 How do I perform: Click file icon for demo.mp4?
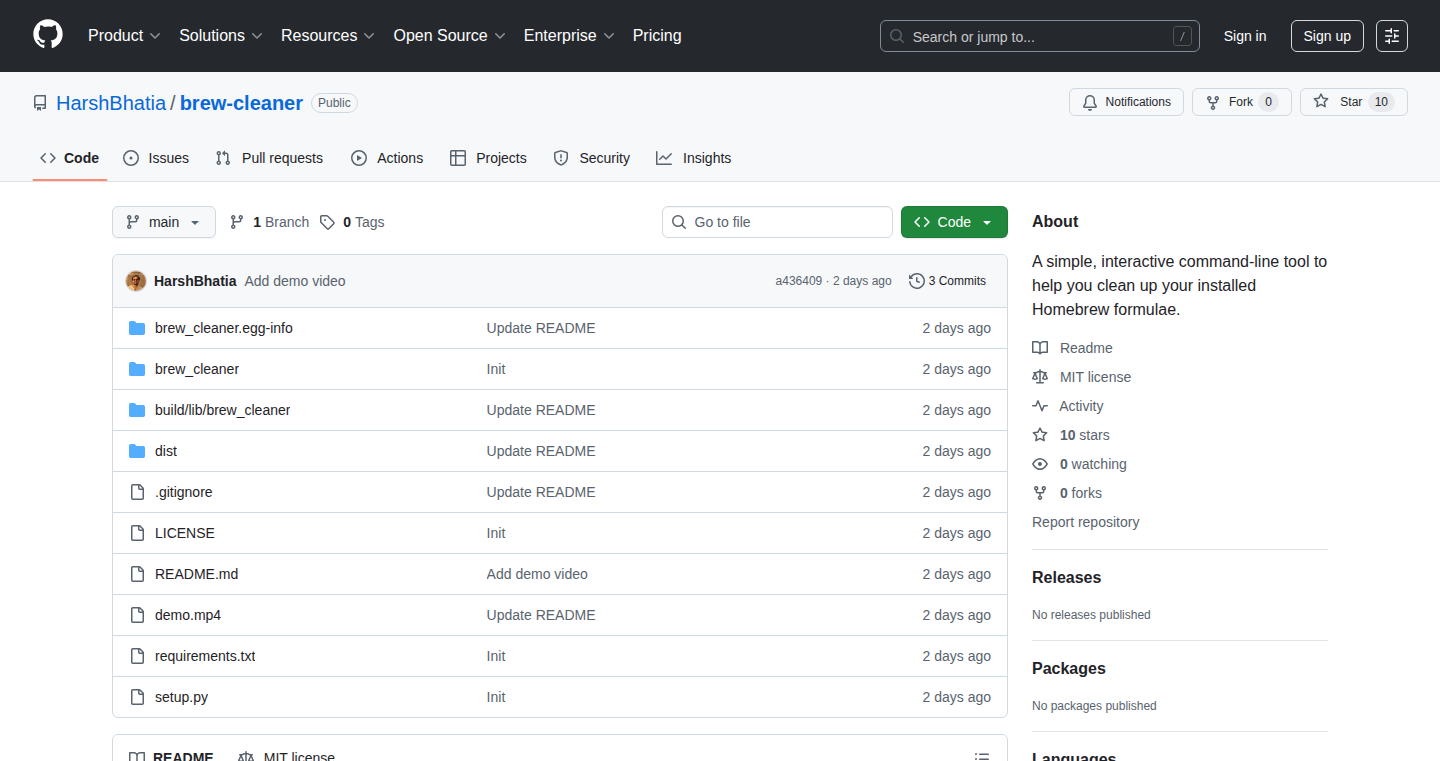point(137,615)
